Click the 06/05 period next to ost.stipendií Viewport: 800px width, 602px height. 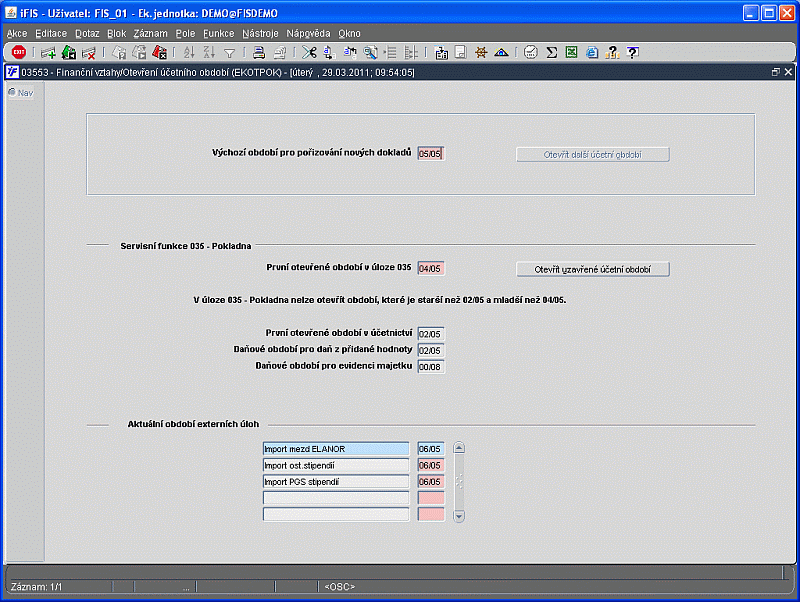(431, 465)
